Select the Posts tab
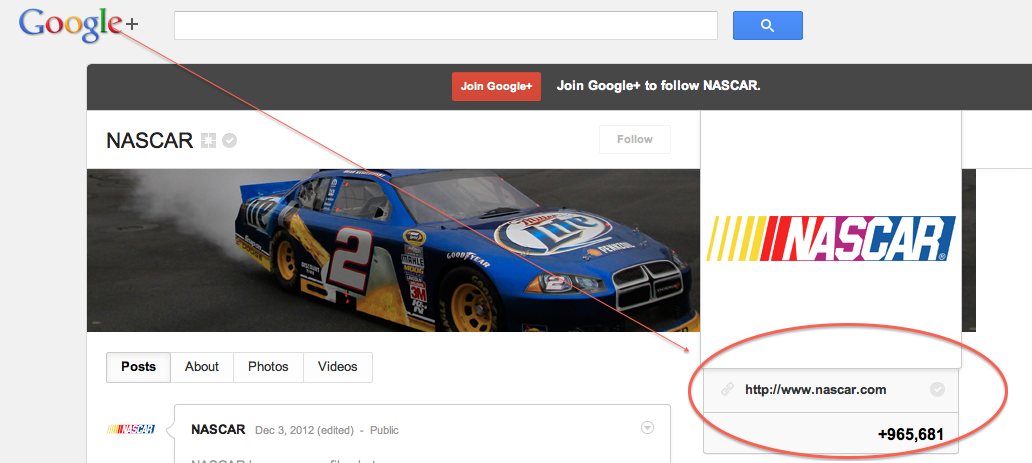Image resolution: width=1032 pixels, height=463 pixels. click(x=138, y=367)
